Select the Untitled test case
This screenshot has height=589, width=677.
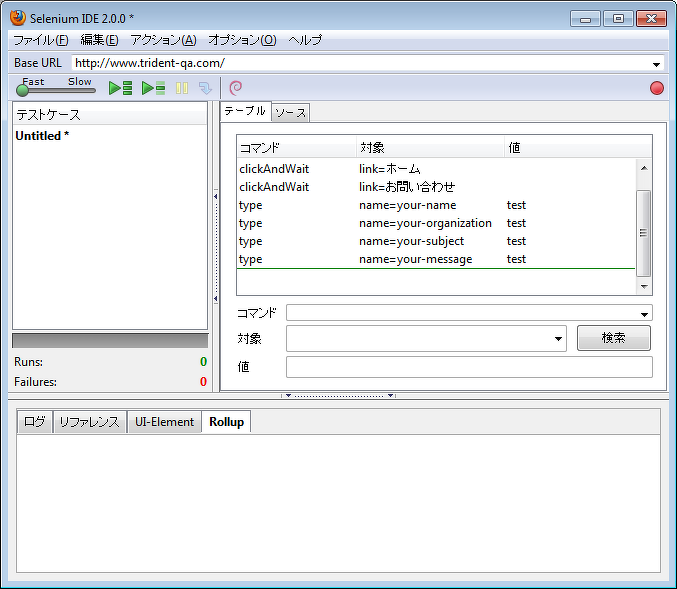(42, 136)
